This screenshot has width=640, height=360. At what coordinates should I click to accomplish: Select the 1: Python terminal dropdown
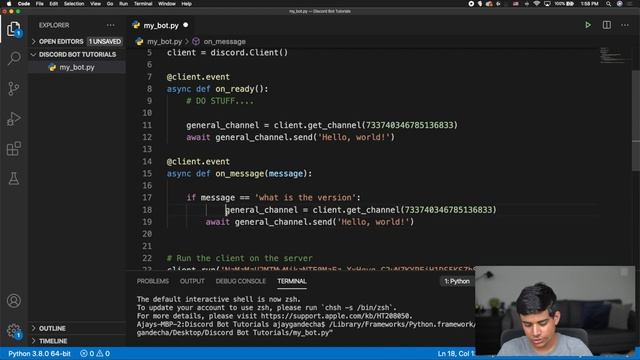457,281
